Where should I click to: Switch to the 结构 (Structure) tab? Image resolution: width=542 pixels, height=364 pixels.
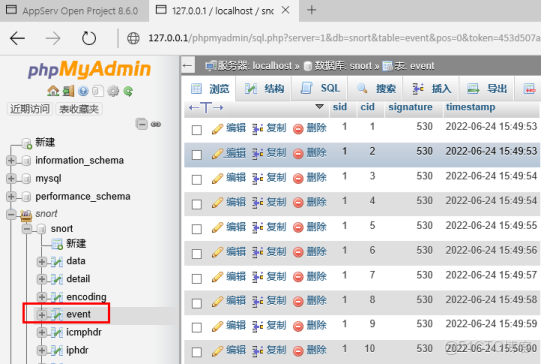pyautogui.click(x=264, y=89)
